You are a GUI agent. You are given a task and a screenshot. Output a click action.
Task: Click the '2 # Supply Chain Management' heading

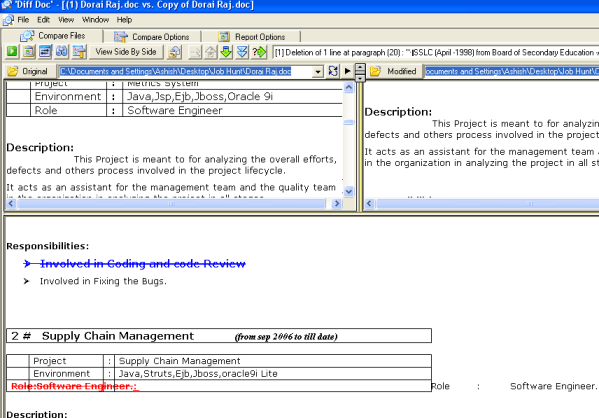[x=102, y=336]
